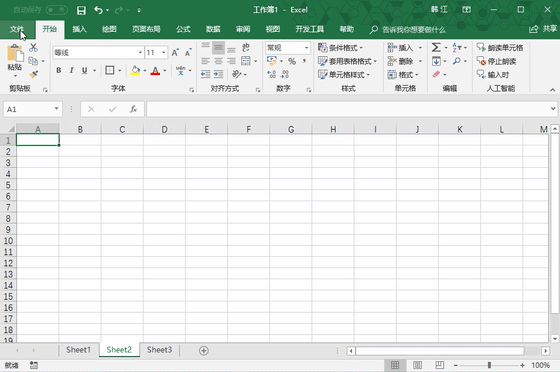The image size is (560, 372).
Task: Apply yellow fill color bucket
Action: pyautogui.click(x=135, y=70)
